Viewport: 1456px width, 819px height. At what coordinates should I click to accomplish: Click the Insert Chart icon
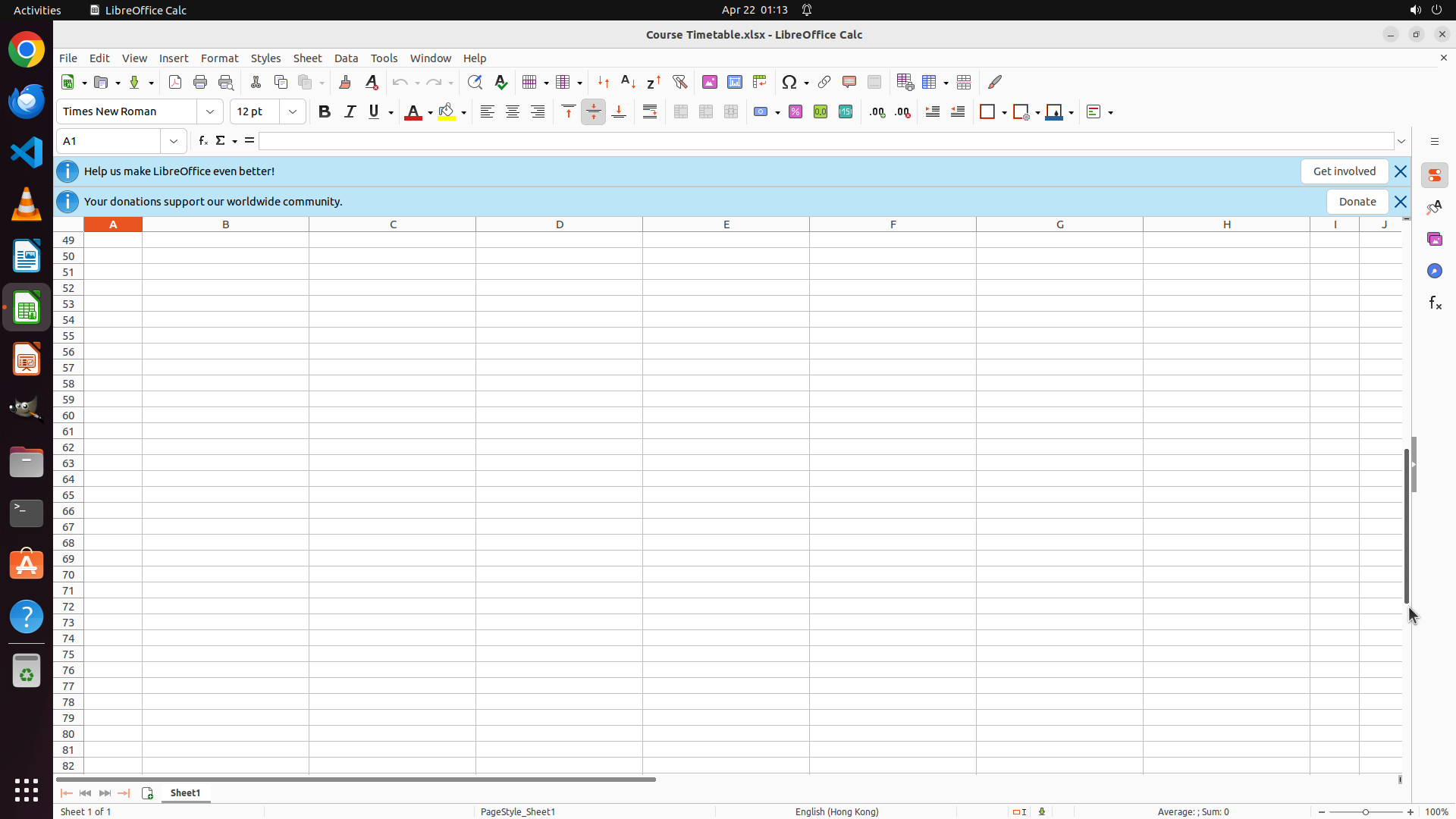(x=734, y=82)
